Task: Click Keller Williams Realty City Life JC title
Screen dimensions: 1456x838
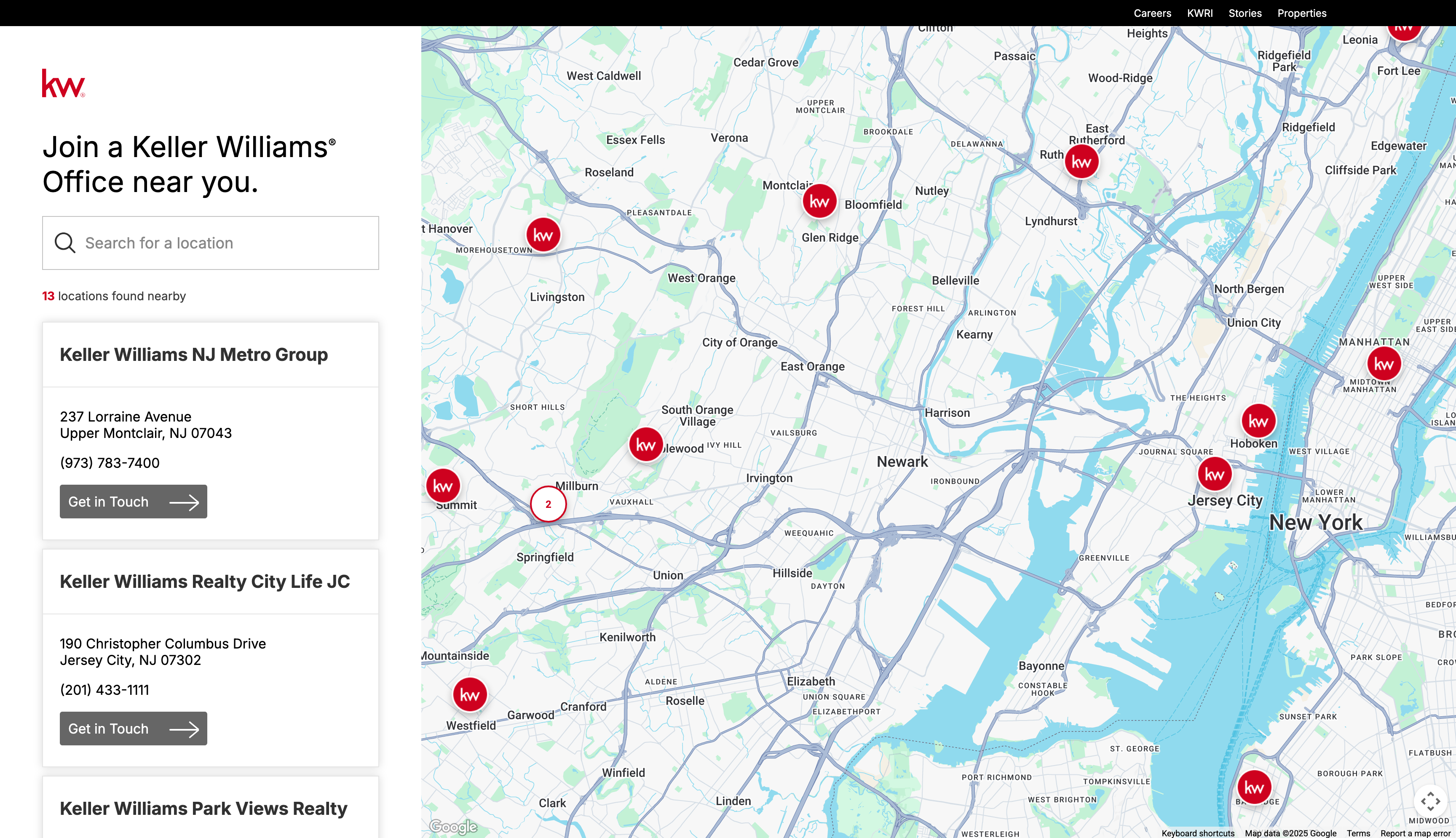Action: [x=205, y=581]
